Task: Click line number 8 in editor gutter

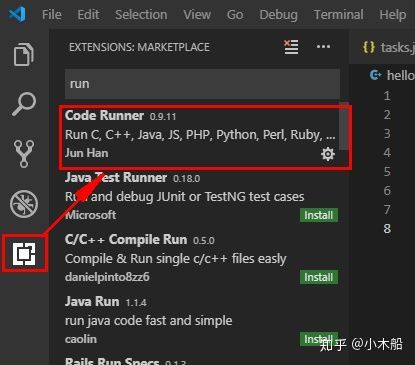Action: pos(387,229)
